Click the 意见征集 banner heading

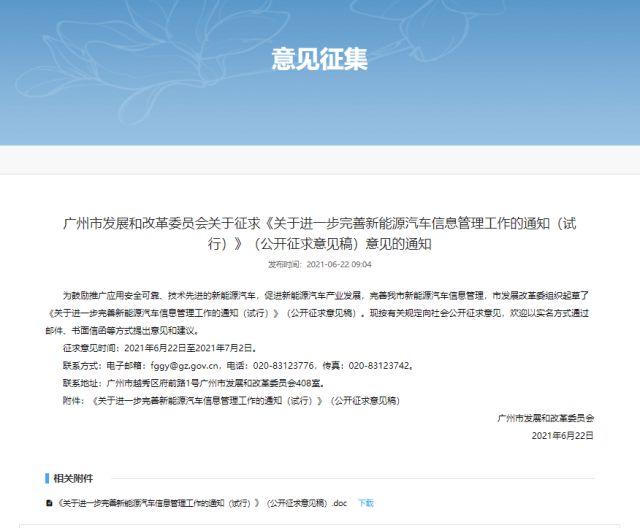320,60
